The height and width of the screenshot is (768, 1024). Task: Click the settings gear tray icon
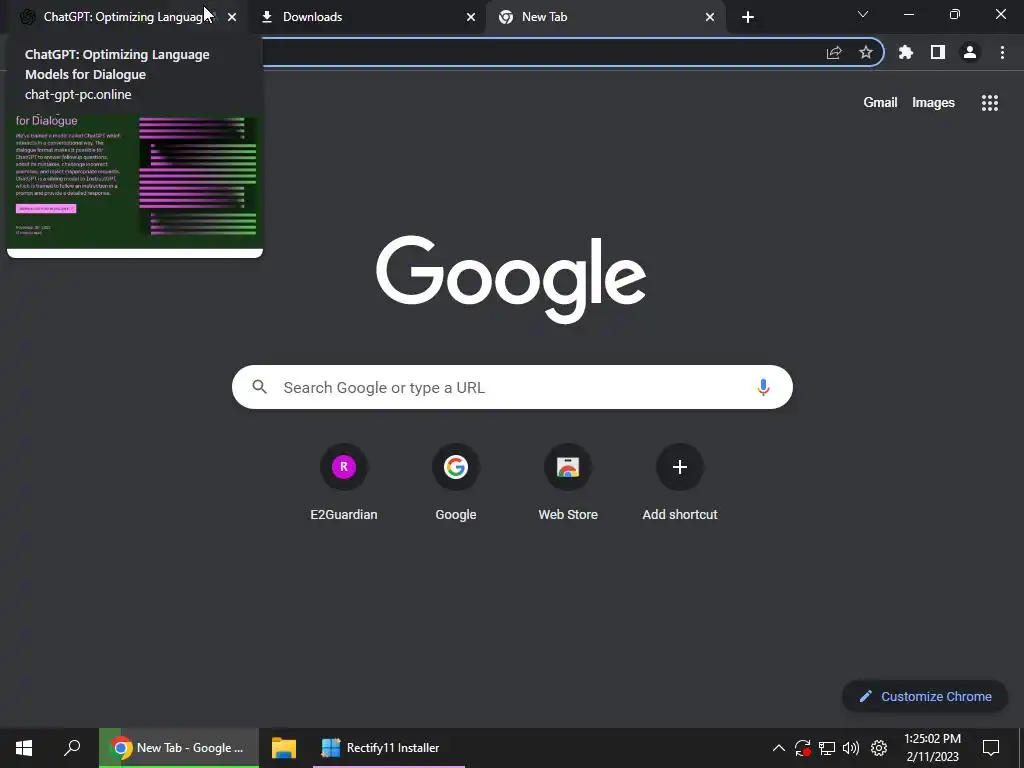[x=879, y=748]
